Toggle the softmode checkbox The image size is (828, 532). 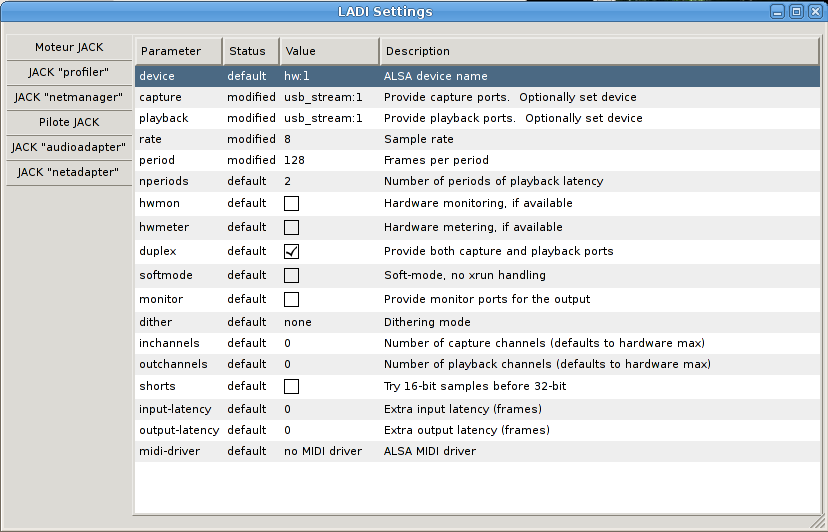pos(291,275)
